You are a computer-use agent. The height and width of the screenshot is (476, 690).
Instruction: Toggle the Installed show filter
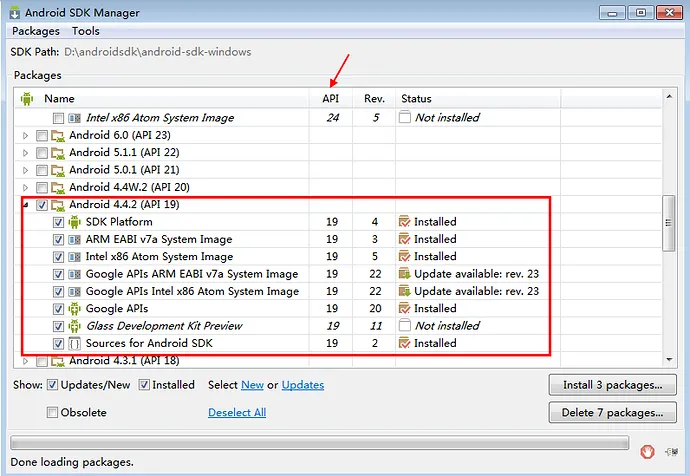click(x=144, y=385)
